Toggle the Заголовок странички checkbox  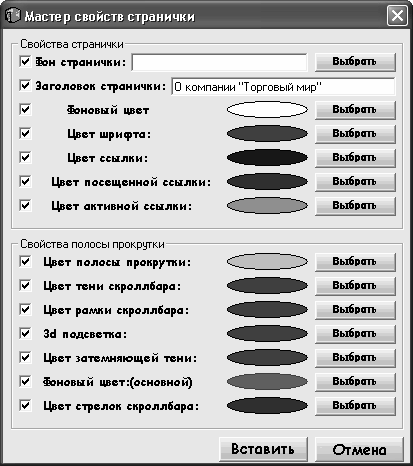[x=25, y=86]
